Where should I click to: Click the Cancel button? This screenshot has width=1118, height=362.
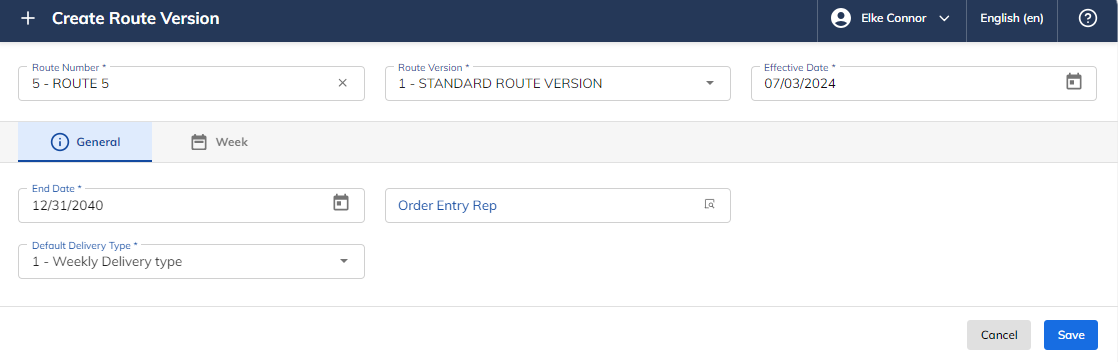click(999, 335)
